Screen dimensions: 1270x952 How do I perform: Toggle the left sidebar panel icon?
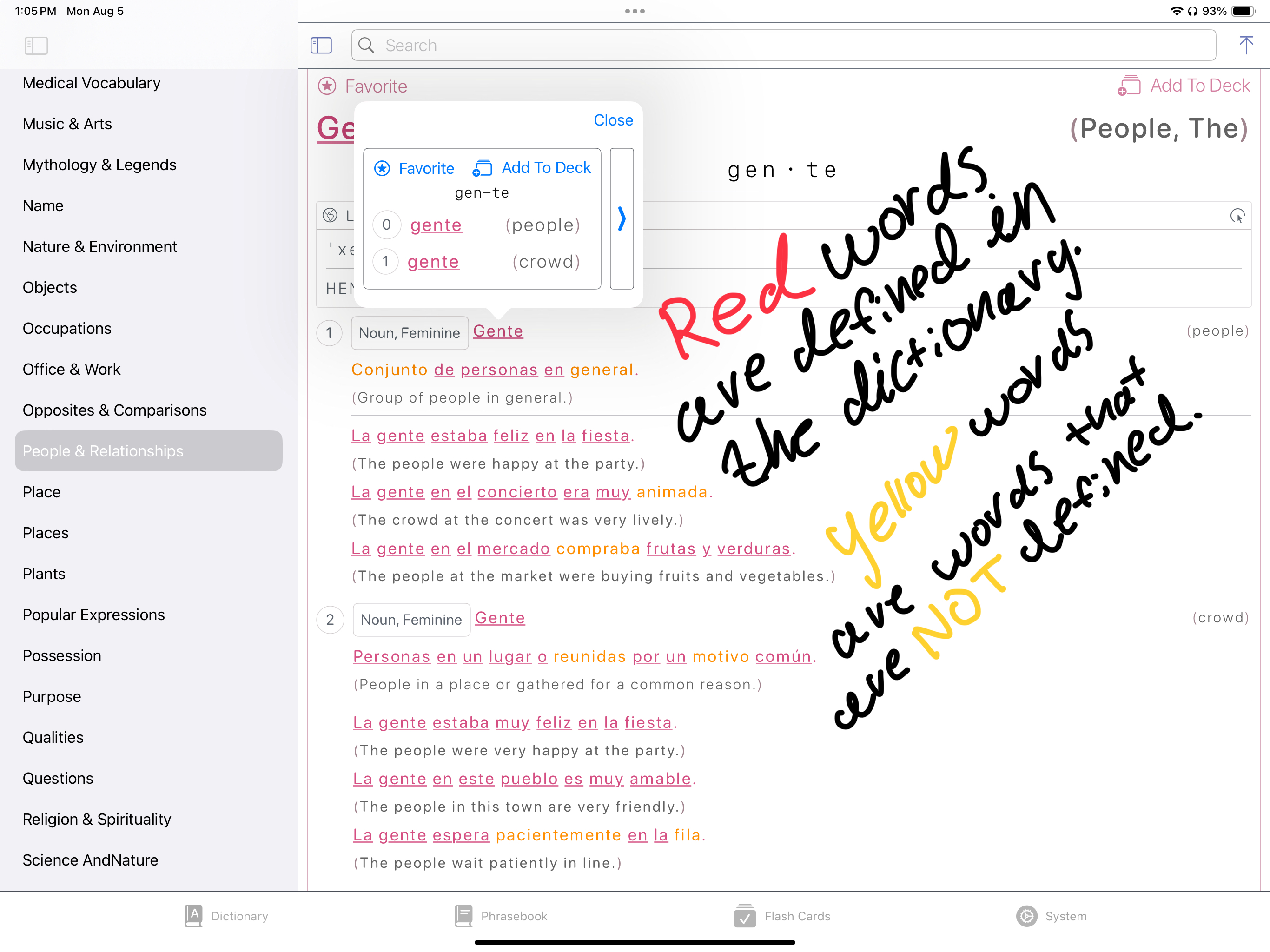tap(36, 46)
